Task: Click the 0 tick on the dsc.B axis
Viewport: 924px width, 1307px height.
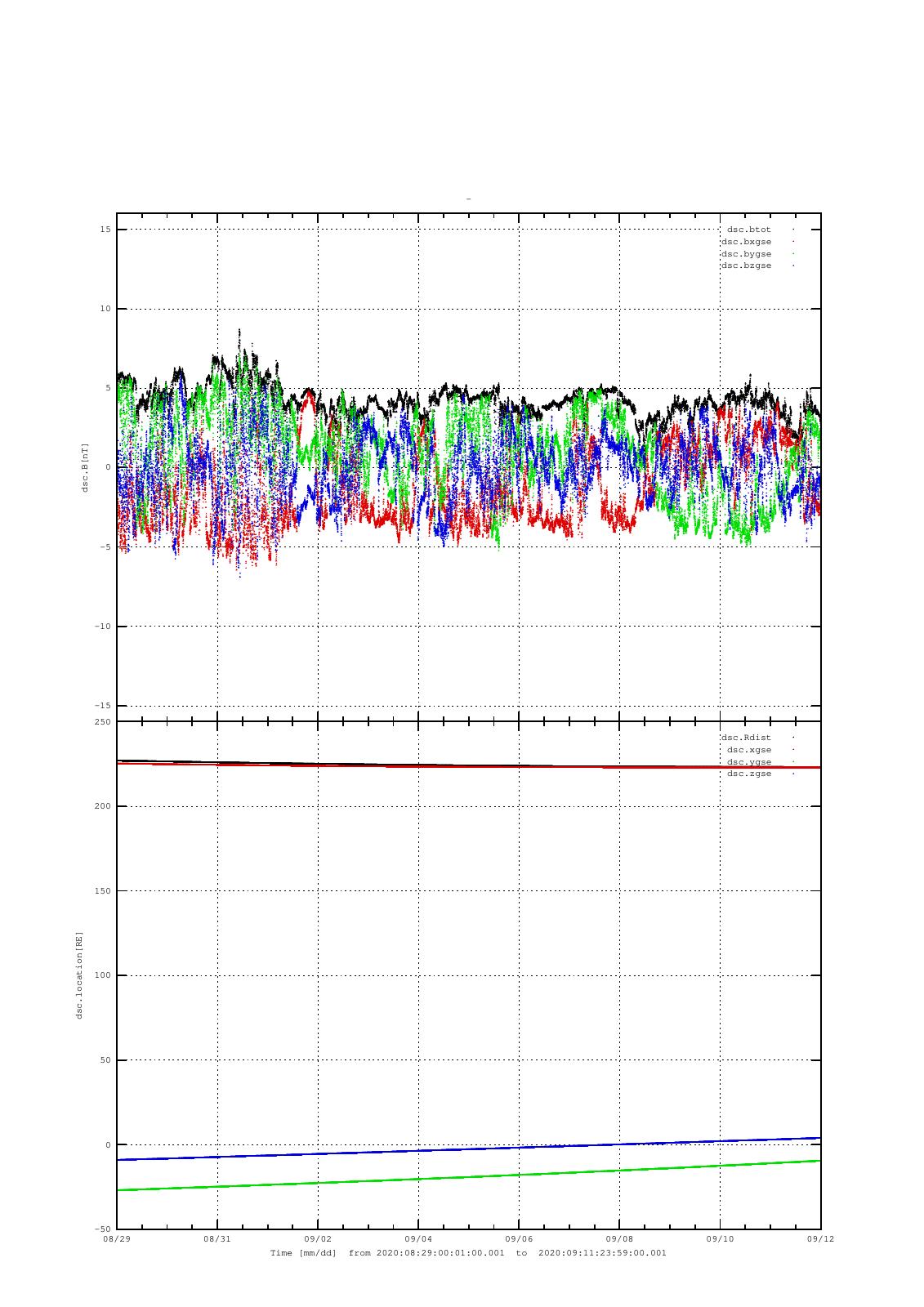Action: pos(108,467)
